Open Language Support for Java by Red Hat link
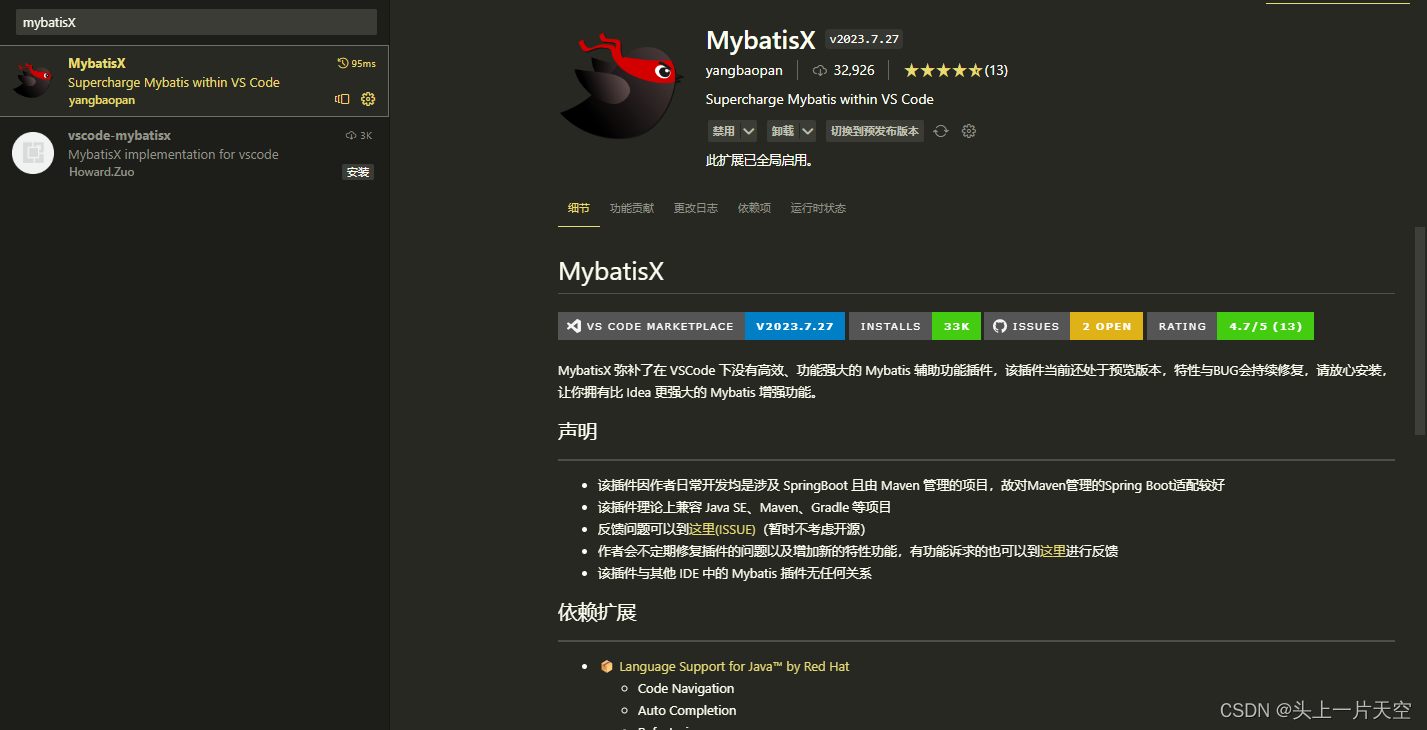Screen dimensions: 1427x730 pos(734,666)
